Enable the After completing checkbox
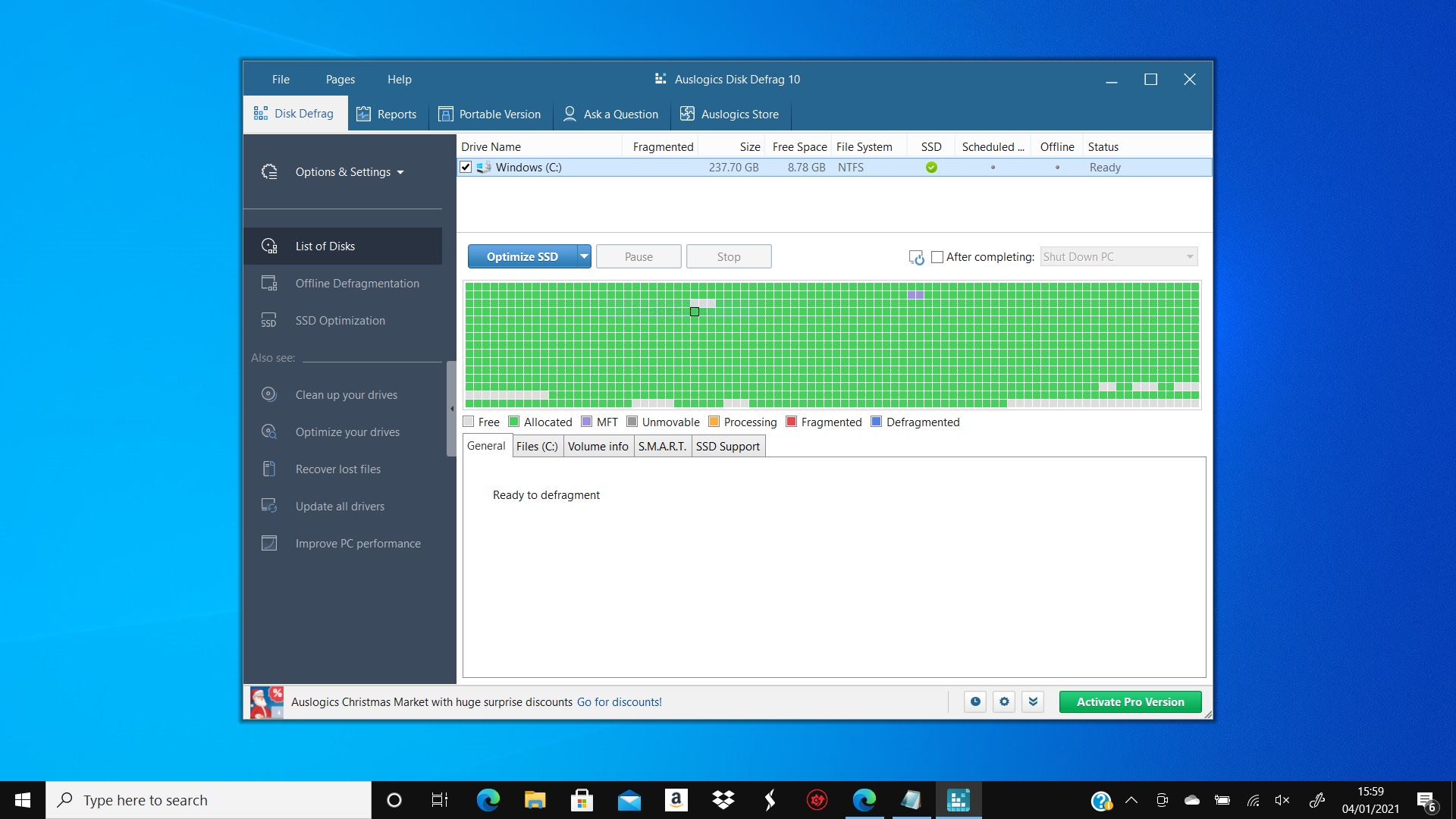Image resolution: width=1456 pixels, height=819 pixels. point(937,256)
